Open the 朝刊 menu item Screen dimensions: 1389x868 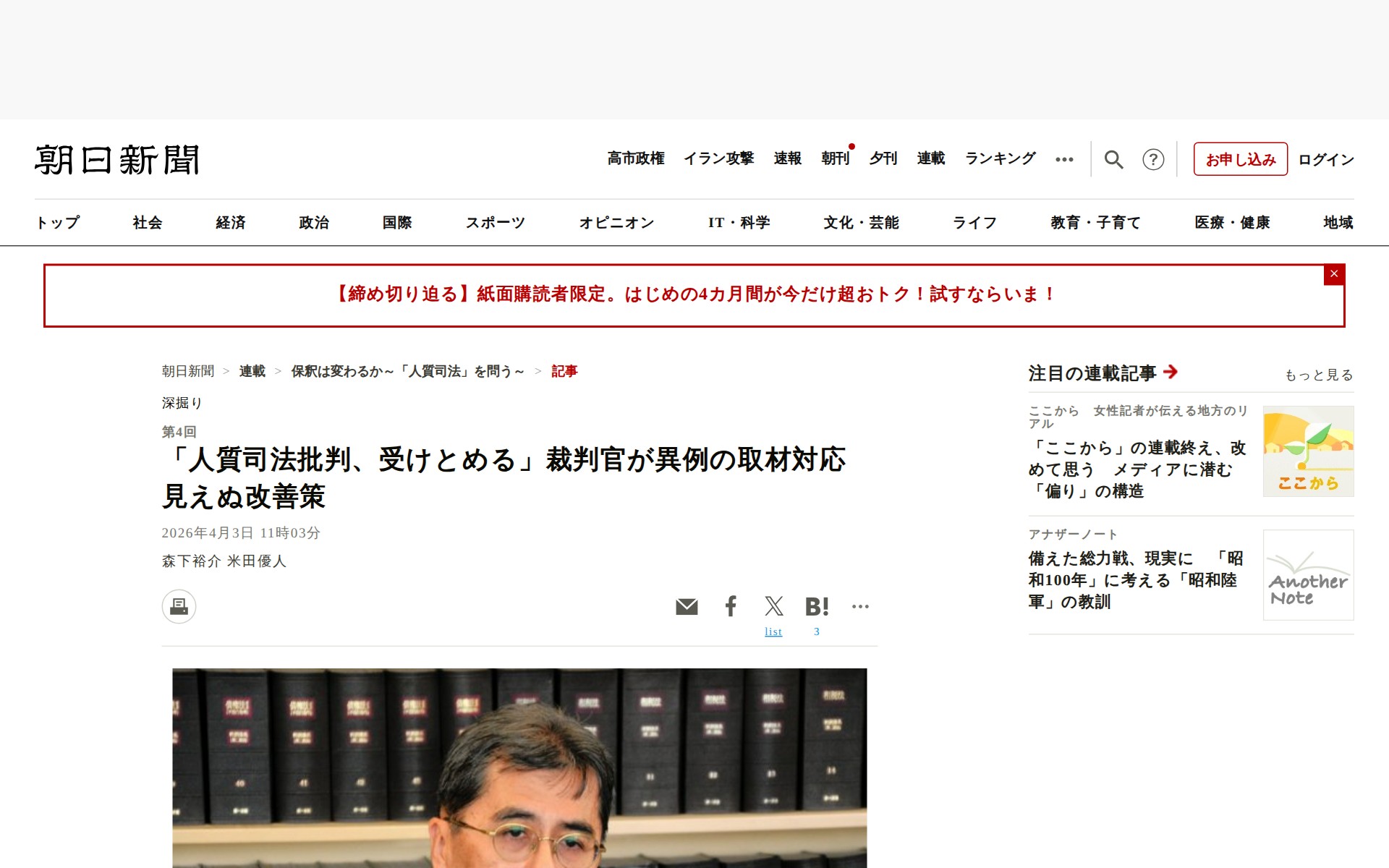835,158
